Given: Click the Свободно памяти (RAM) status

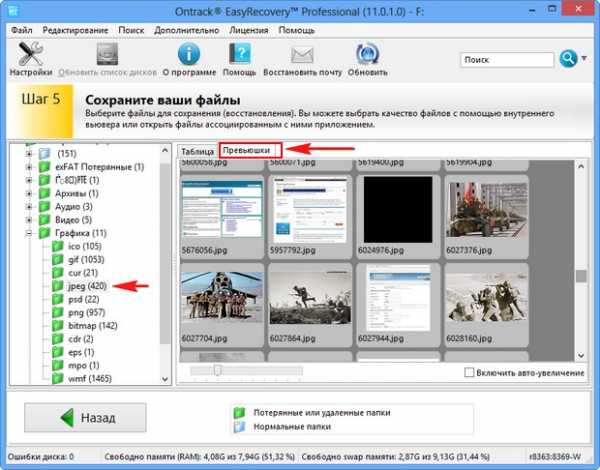Looking at the screenshot, I should coord(199,457).
